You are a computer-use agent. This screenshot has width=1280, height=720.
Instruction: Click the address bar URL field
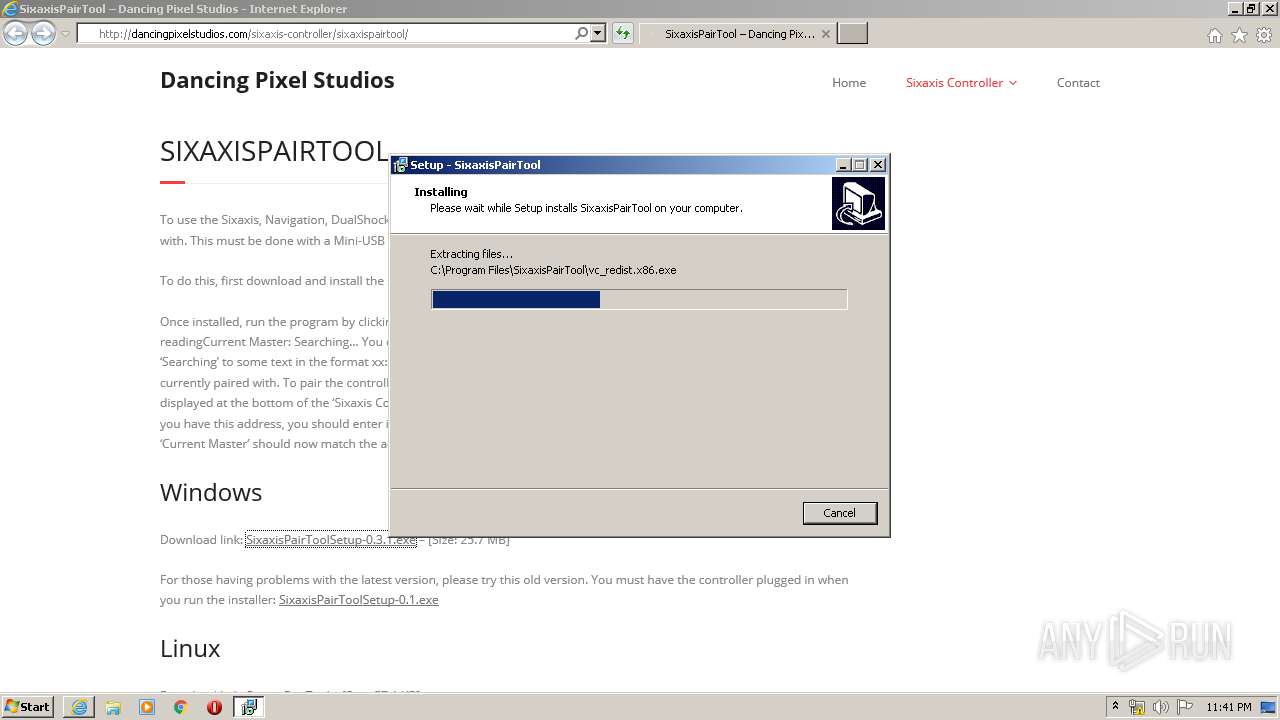[325, 33]
